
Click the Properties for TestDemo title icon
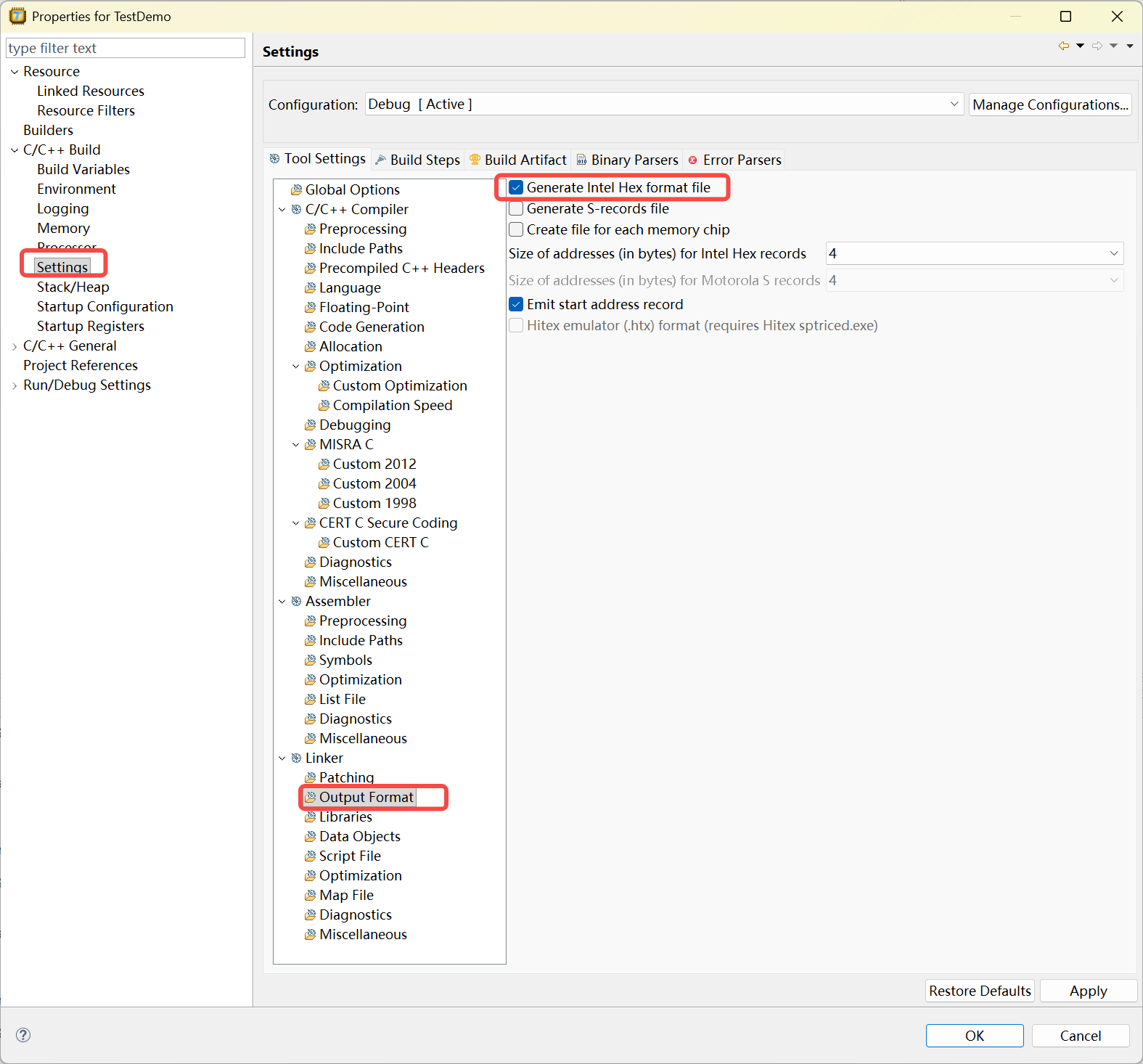[17, 16]
